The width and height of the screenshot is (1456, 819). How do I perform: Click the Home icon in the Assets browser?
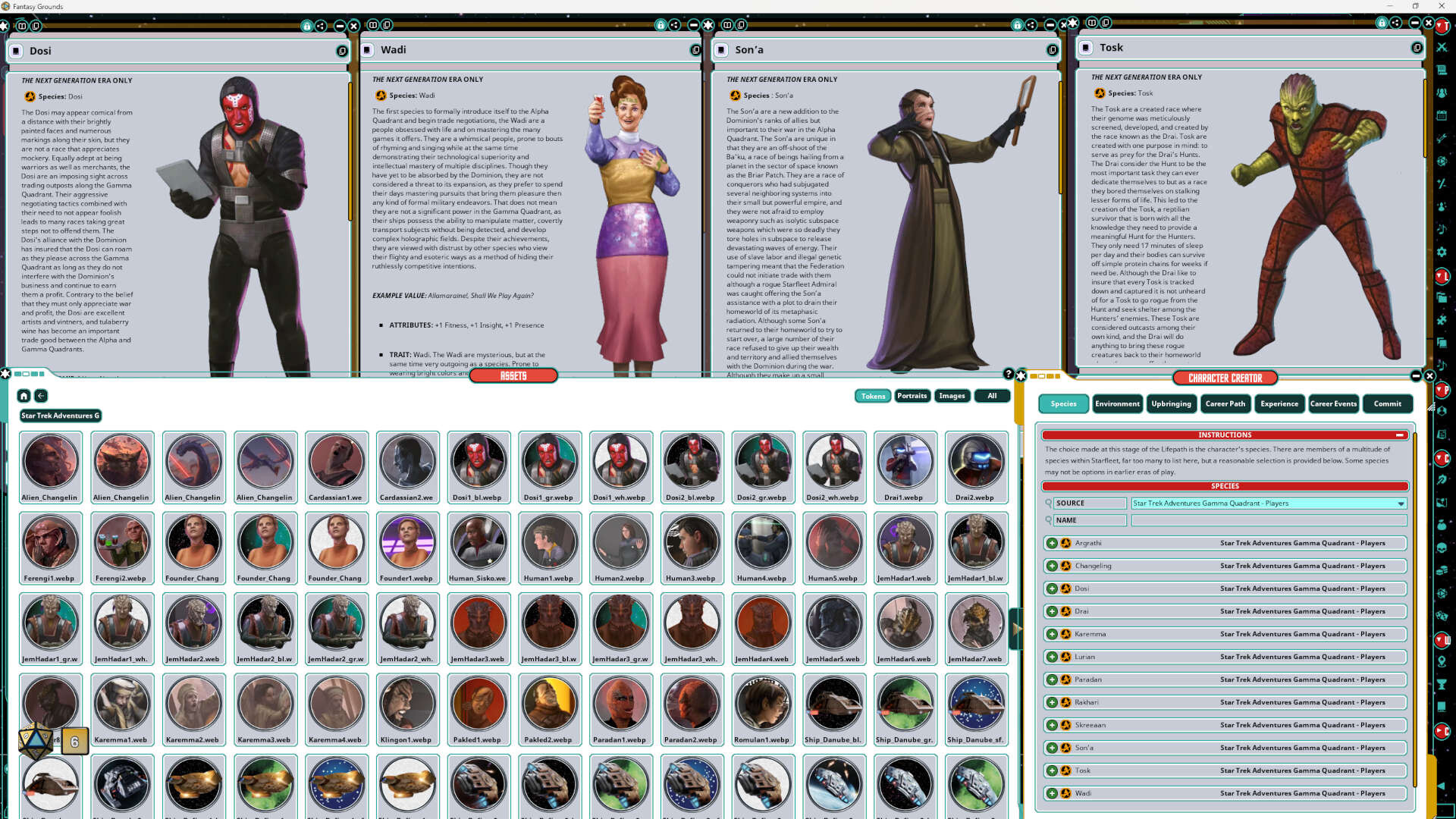click(x=24, y=396)
